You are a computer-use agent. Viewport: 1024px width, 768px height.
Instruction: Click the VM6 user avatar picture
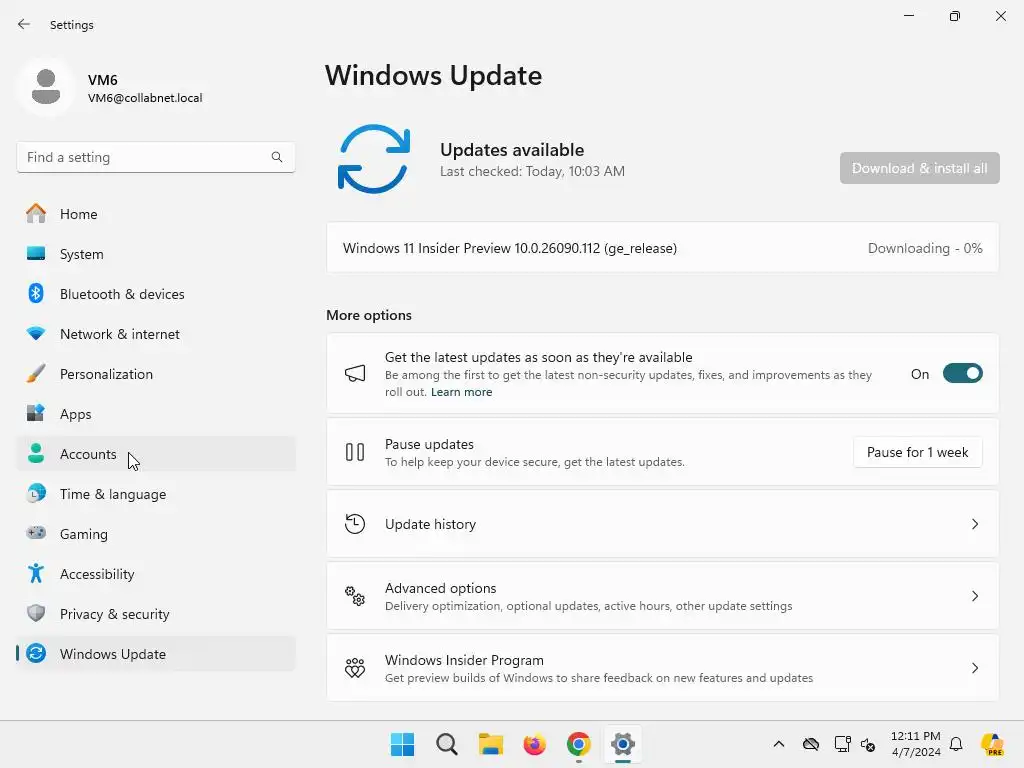pyautogui.click(x=46, y=87)
